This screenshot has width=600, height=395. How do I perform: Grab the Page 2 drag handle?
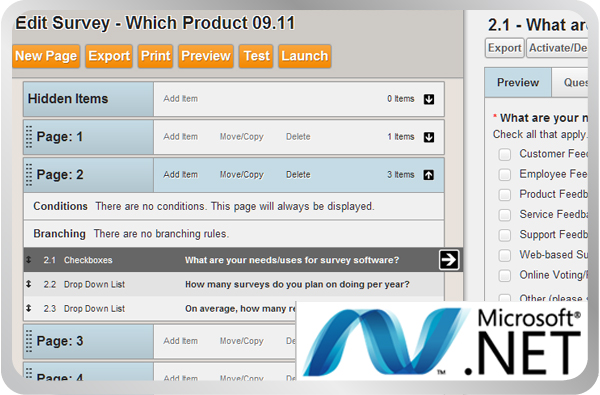tap(29, 175)
